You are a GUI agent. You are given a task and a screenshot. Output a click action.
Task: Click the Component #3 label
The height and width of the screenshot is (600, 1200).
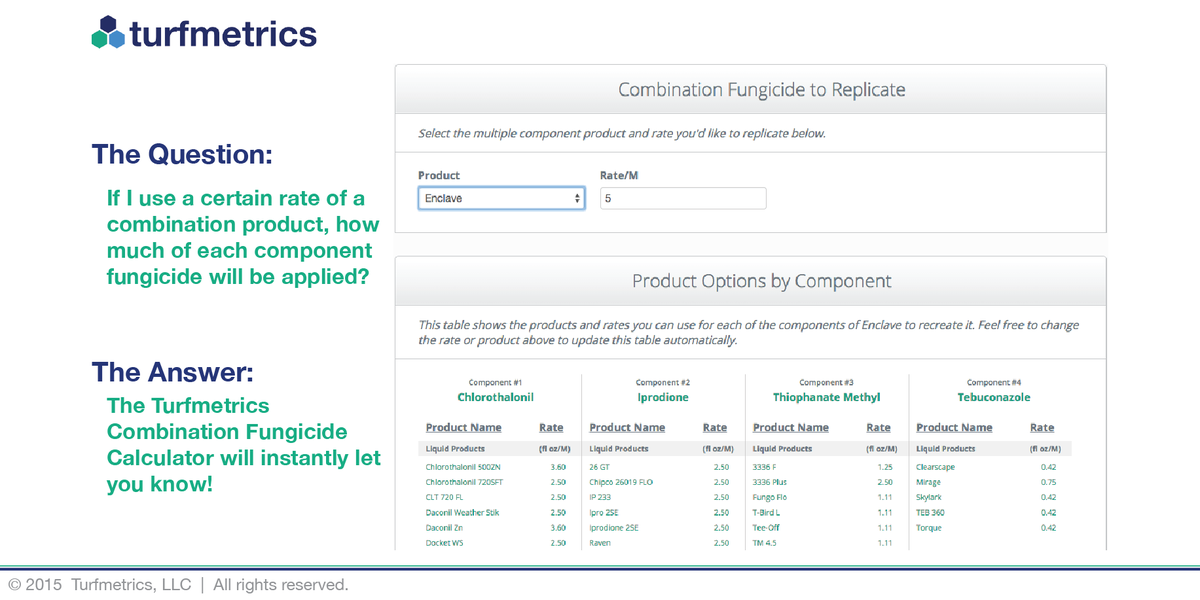point(826,382)
